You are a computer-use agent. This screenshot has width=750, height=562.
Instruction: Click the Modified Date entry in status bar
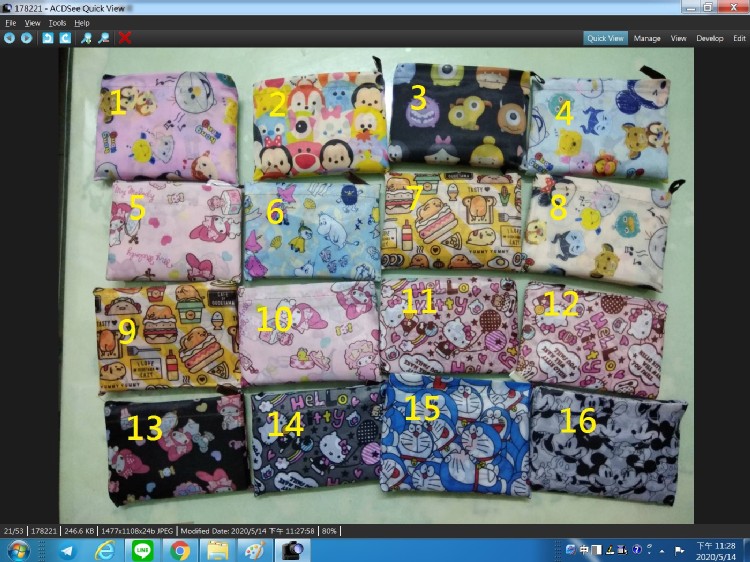coord(247,531)
